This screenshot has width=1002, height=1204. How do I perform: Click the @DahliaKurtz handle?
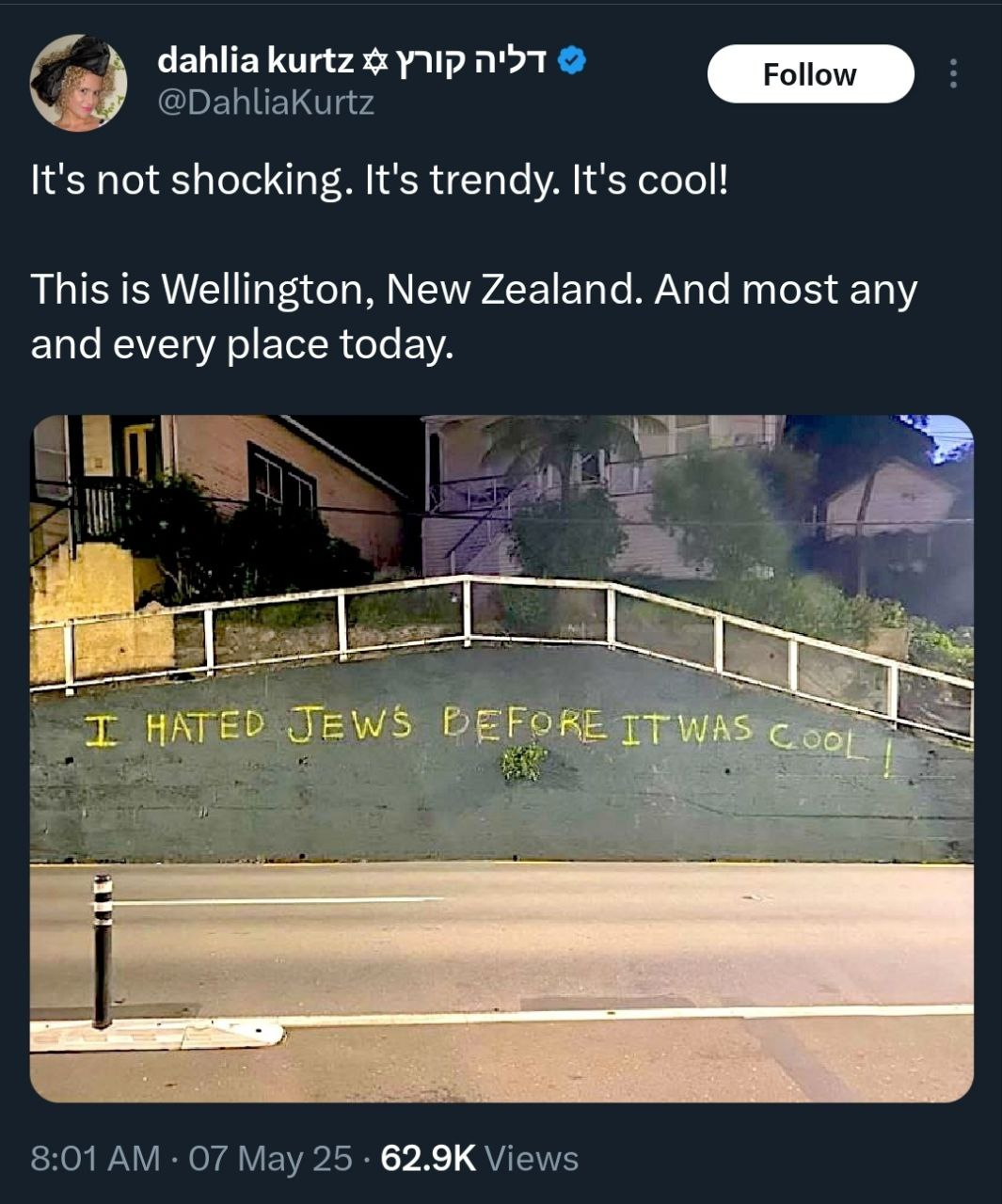coord(265,102)
